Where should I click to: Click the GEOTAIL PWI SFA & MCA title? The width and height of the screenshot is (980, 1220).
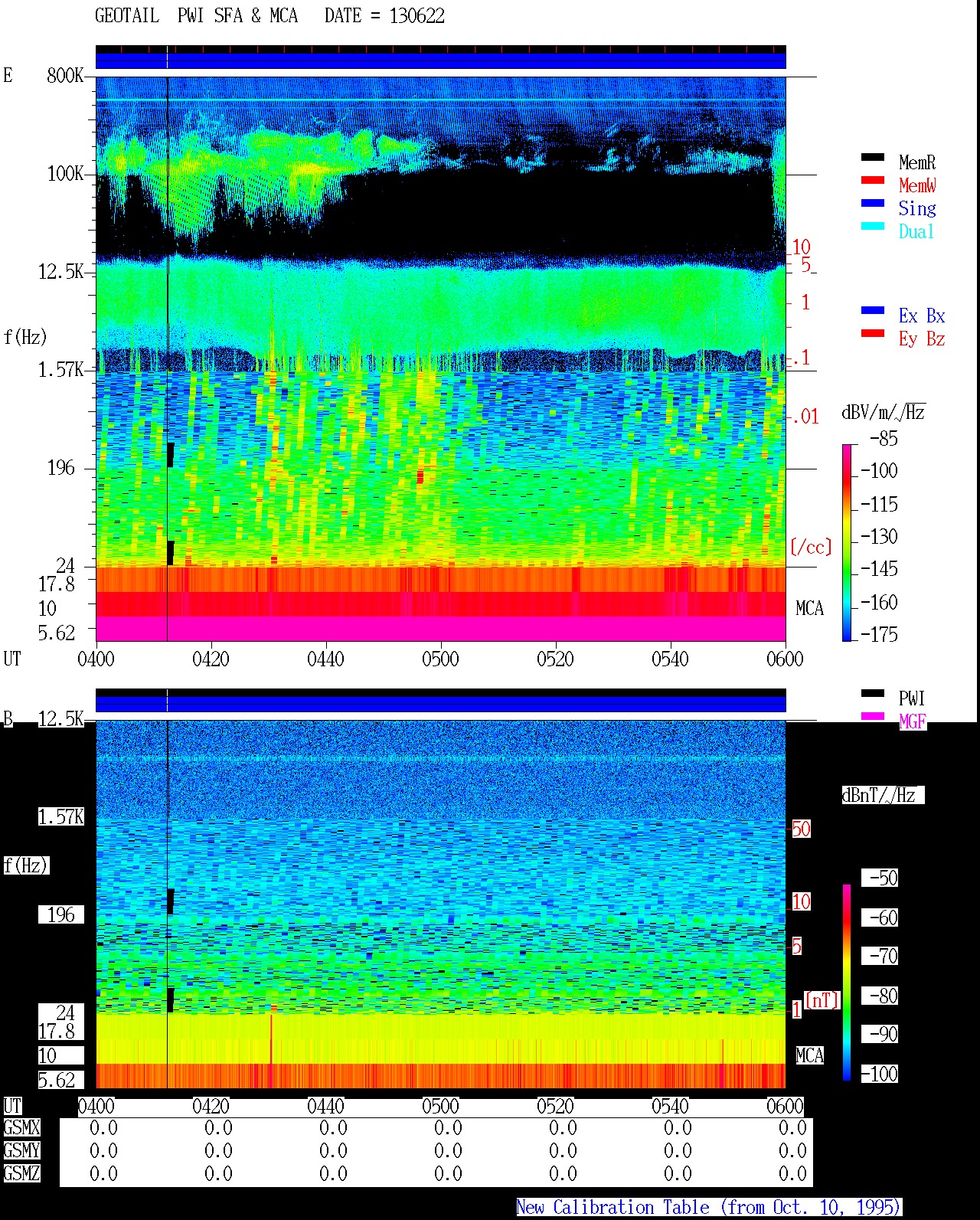point(196,16)
